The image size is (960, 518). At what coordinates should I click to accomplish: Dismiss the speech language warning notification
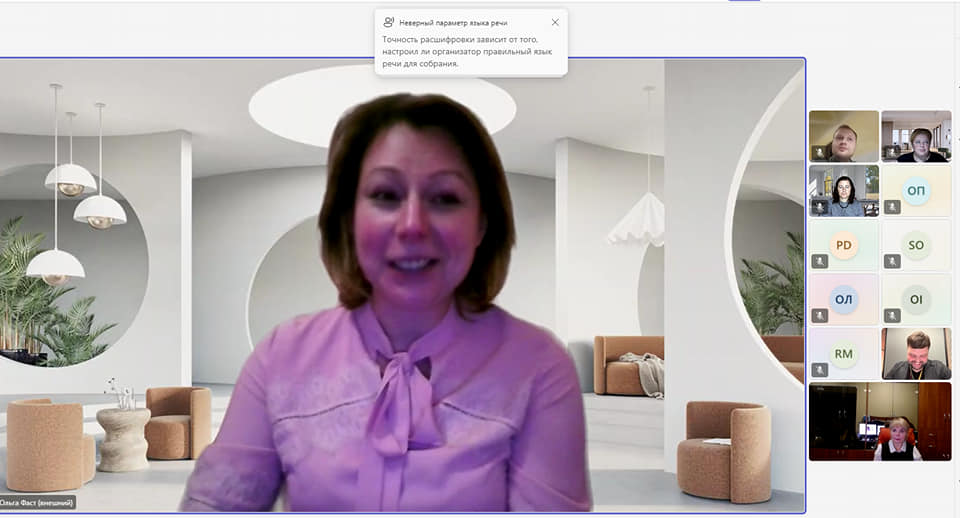[x=555, y=22]
